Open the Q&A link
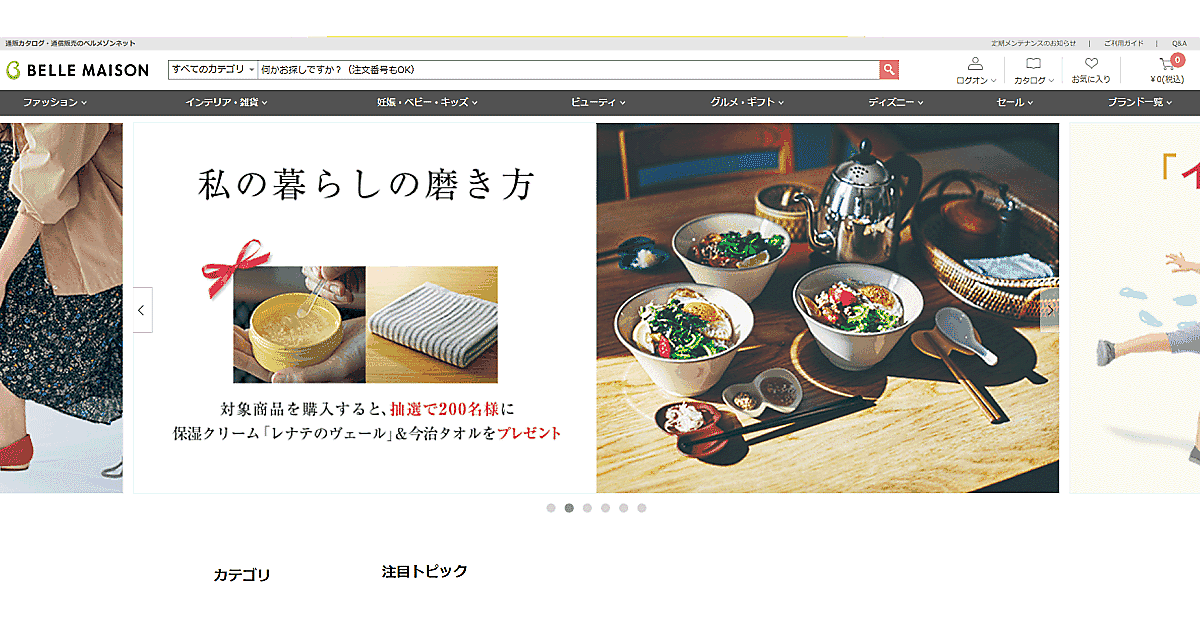The height and width of the screenshot is (630, 1200). click(1179, 44)
